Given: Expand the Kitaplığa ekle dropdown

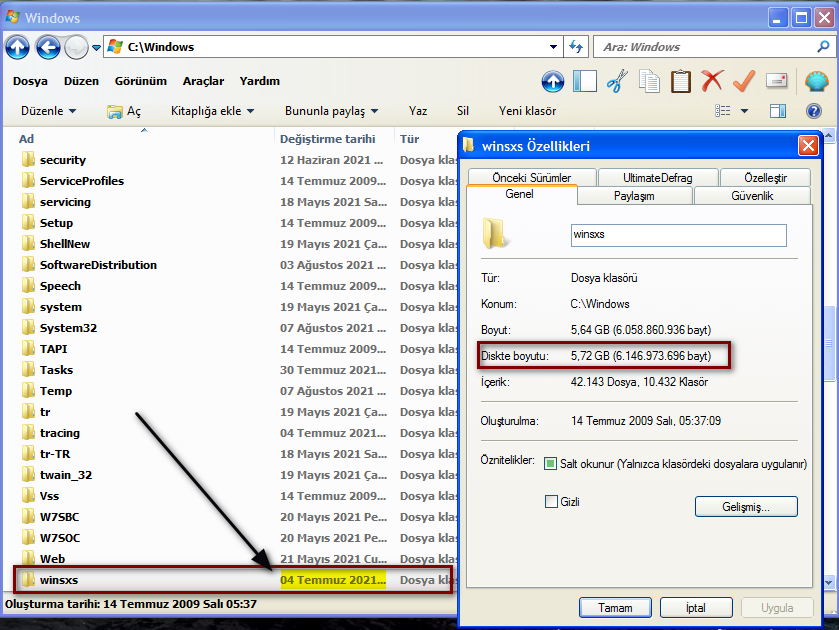Looking at the screenshot, I should tap(212, 111).
